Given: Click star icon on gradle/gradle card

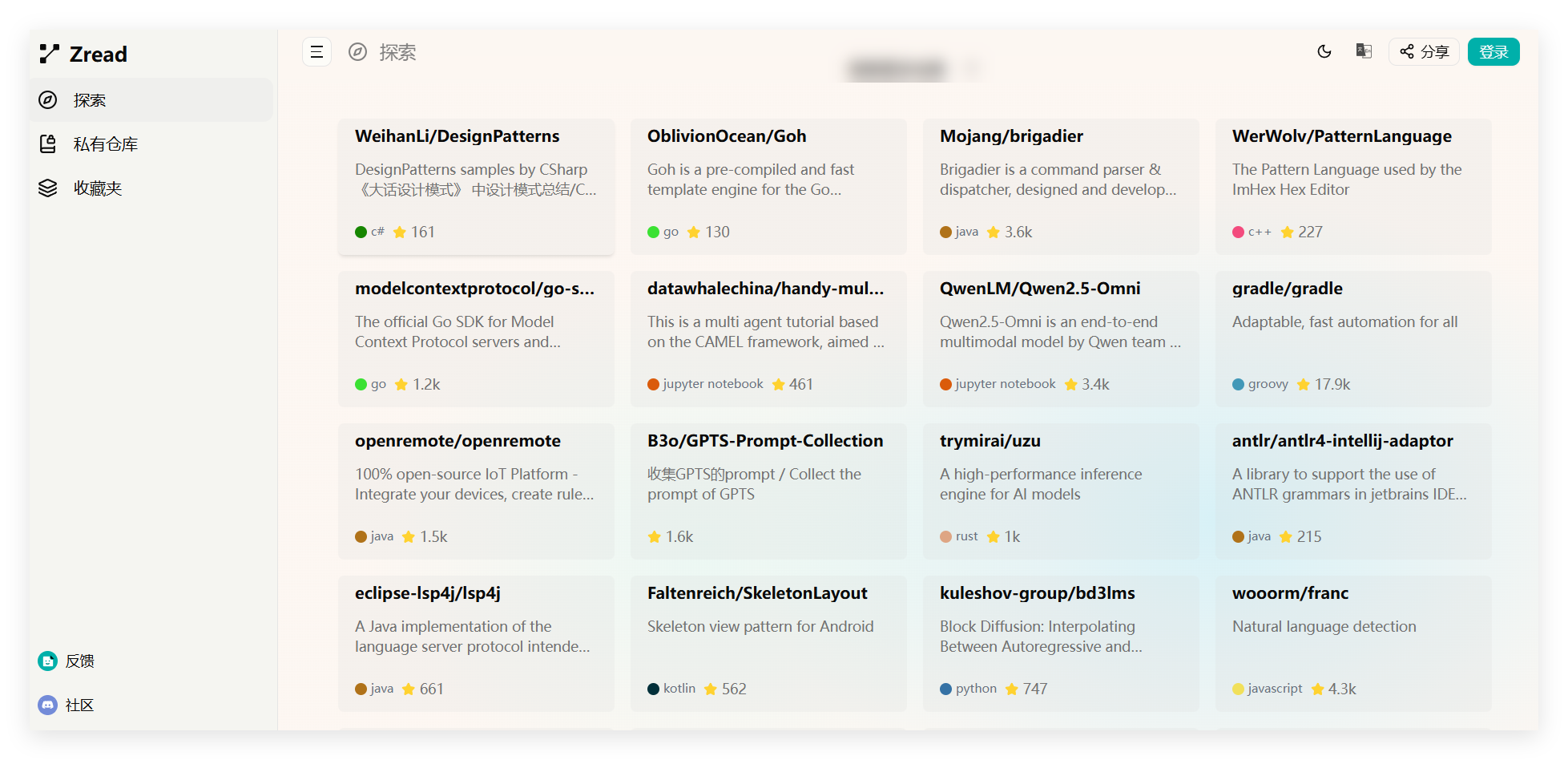Looking at the screenshot, I should (1304, 384).
